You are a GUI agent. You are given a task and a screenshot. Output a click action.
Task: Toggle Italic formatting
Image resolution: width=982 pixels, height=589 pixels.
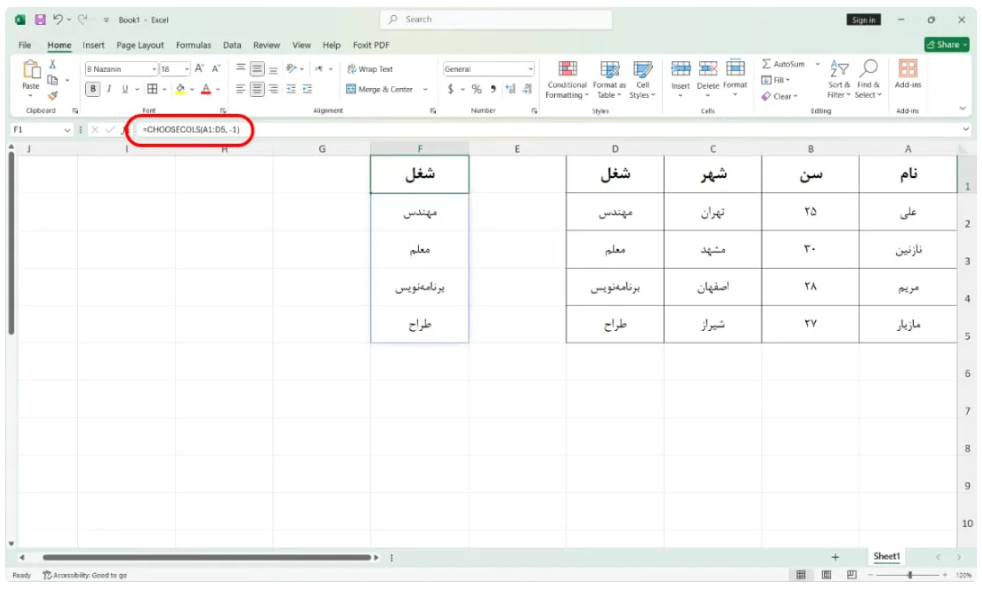pyautogui.click(x=109, y=89)
